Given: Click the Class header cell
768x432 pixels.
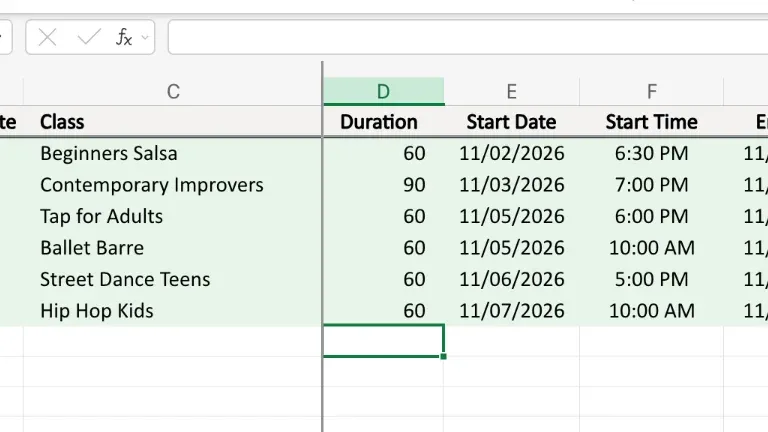Looking at the screenshot, I should pyautogui.click(x=173, y=122).
